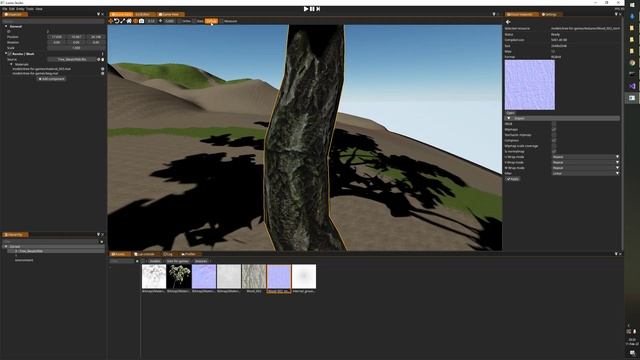This screenshot has width=640, height=360.
Task: Switch to the Log tab
Action: 168,254
